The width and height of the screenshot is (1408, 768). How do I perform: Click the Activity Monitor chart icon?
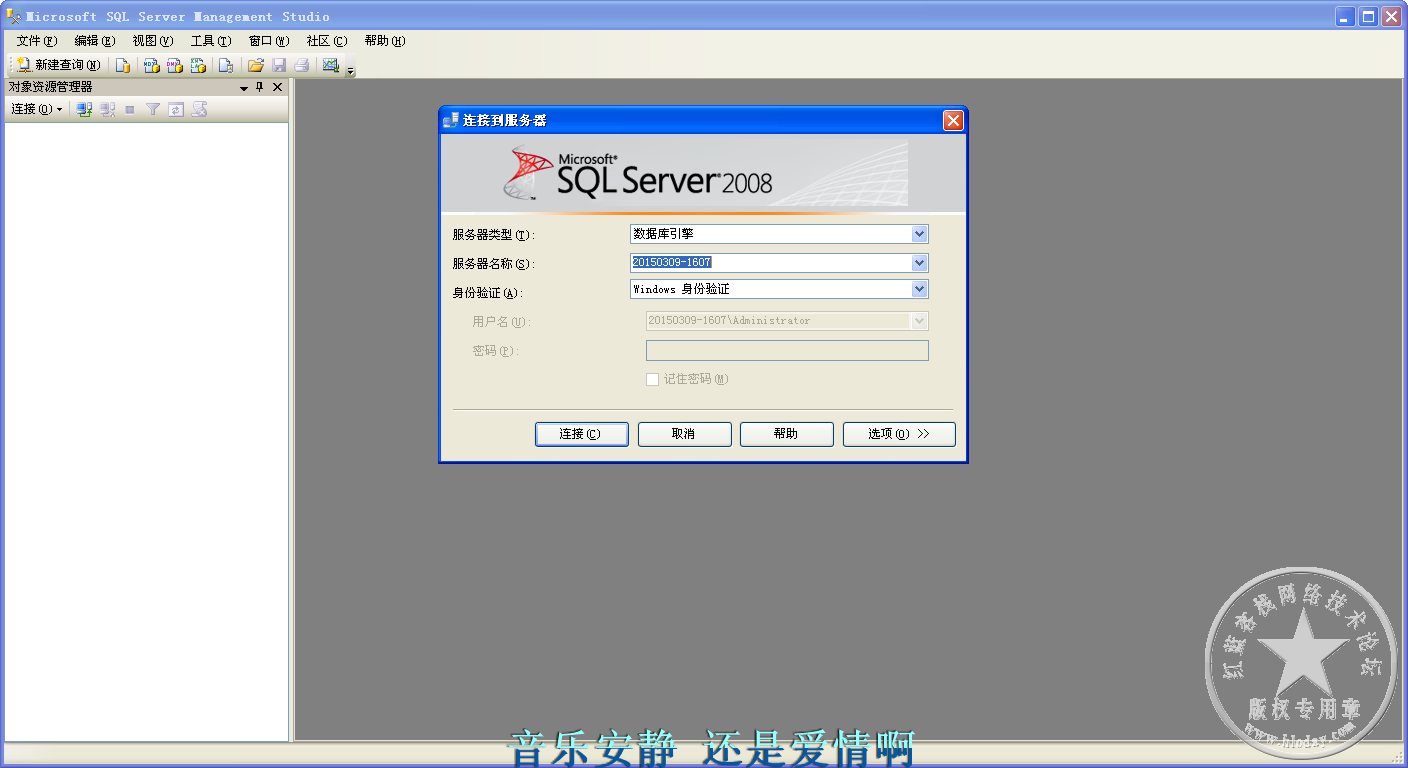(331, 65)
